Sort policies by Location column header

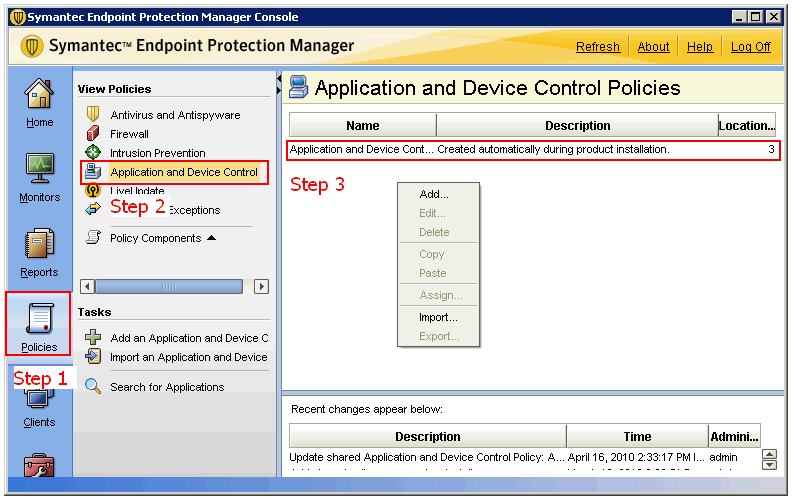pyautogui.click(x=747, y=125)
